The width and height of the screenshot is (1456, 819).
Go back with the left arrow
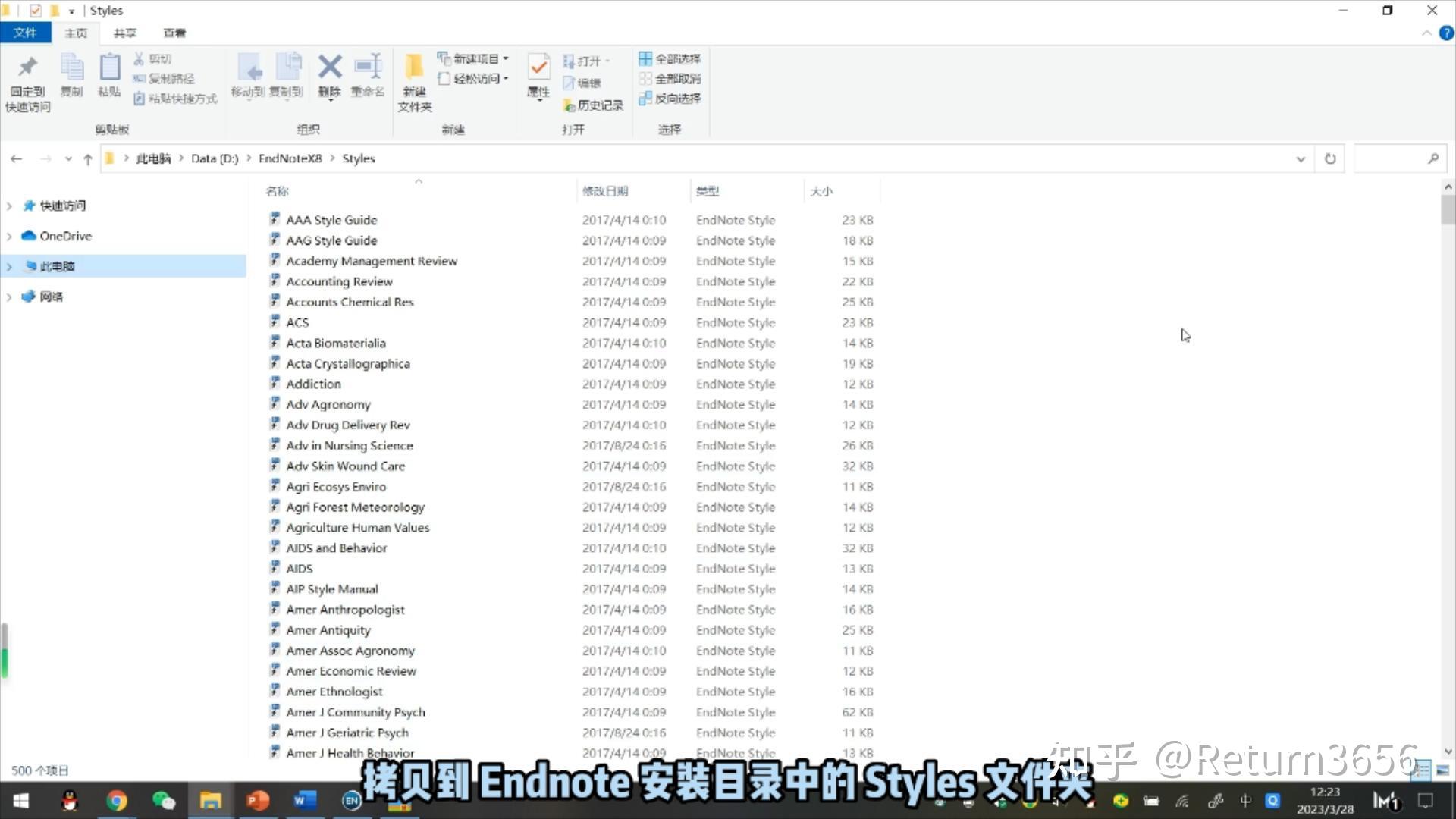pyautogui.click(x=17, y=158)
